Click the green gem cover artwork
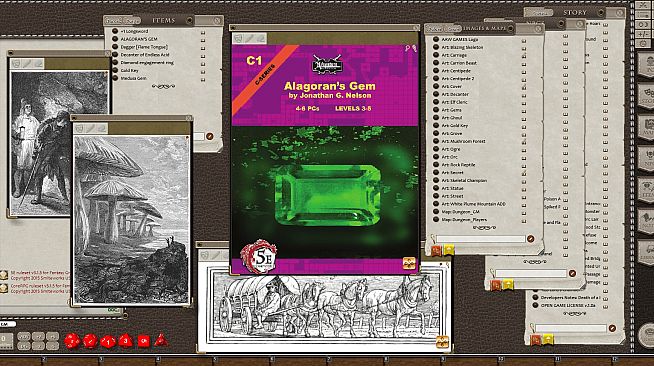Image resolution: width=654 pixels, height=366 pixels. (x=325, y=191)
